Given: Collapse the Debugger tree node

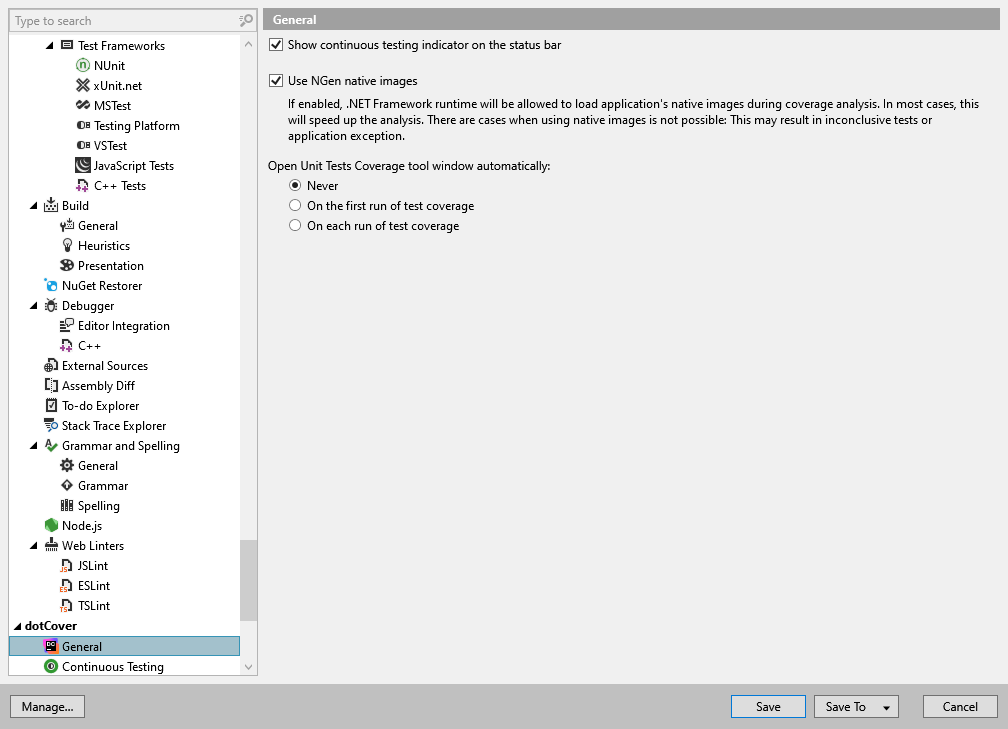Looking at the screenshot, I should (33, 306).
